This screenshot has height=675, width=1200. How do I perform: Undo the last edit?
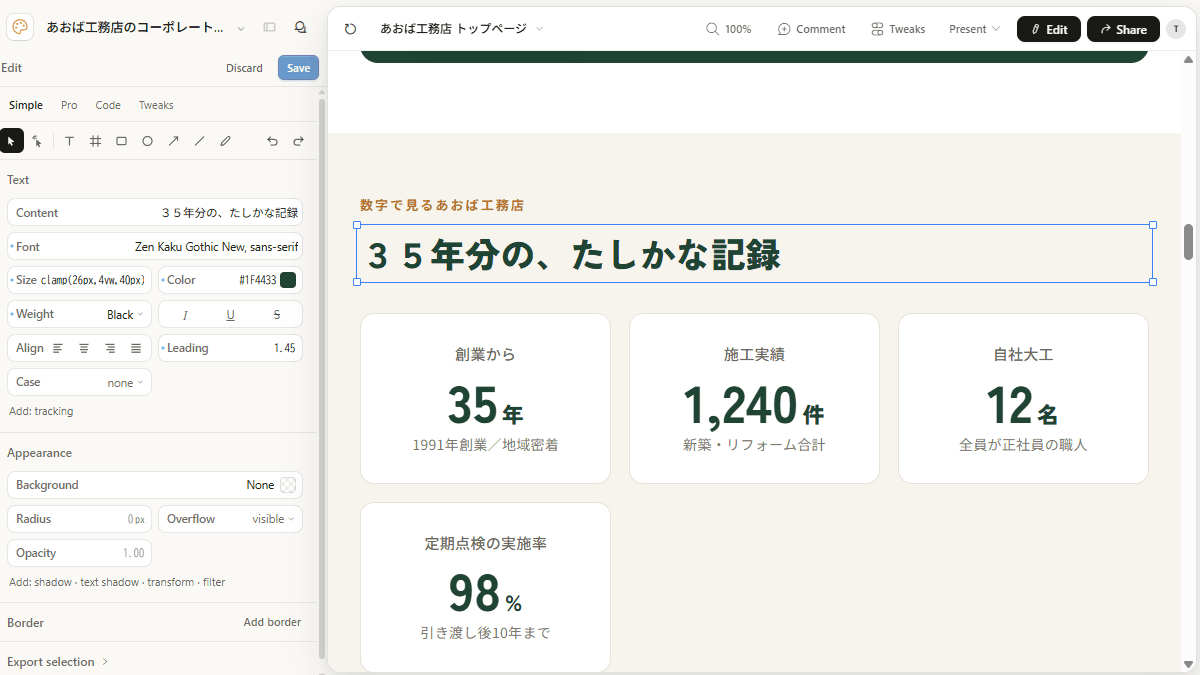[x=272, y=141]
